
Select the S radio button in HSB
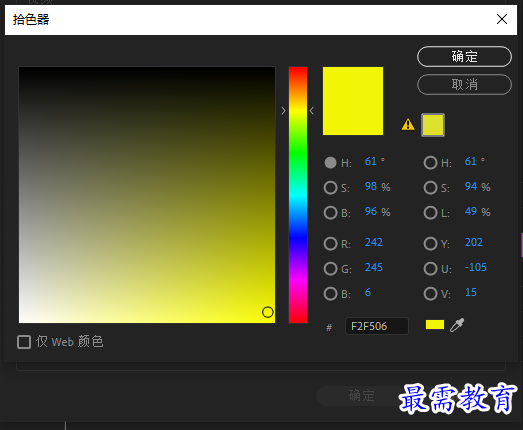(331, 187)
